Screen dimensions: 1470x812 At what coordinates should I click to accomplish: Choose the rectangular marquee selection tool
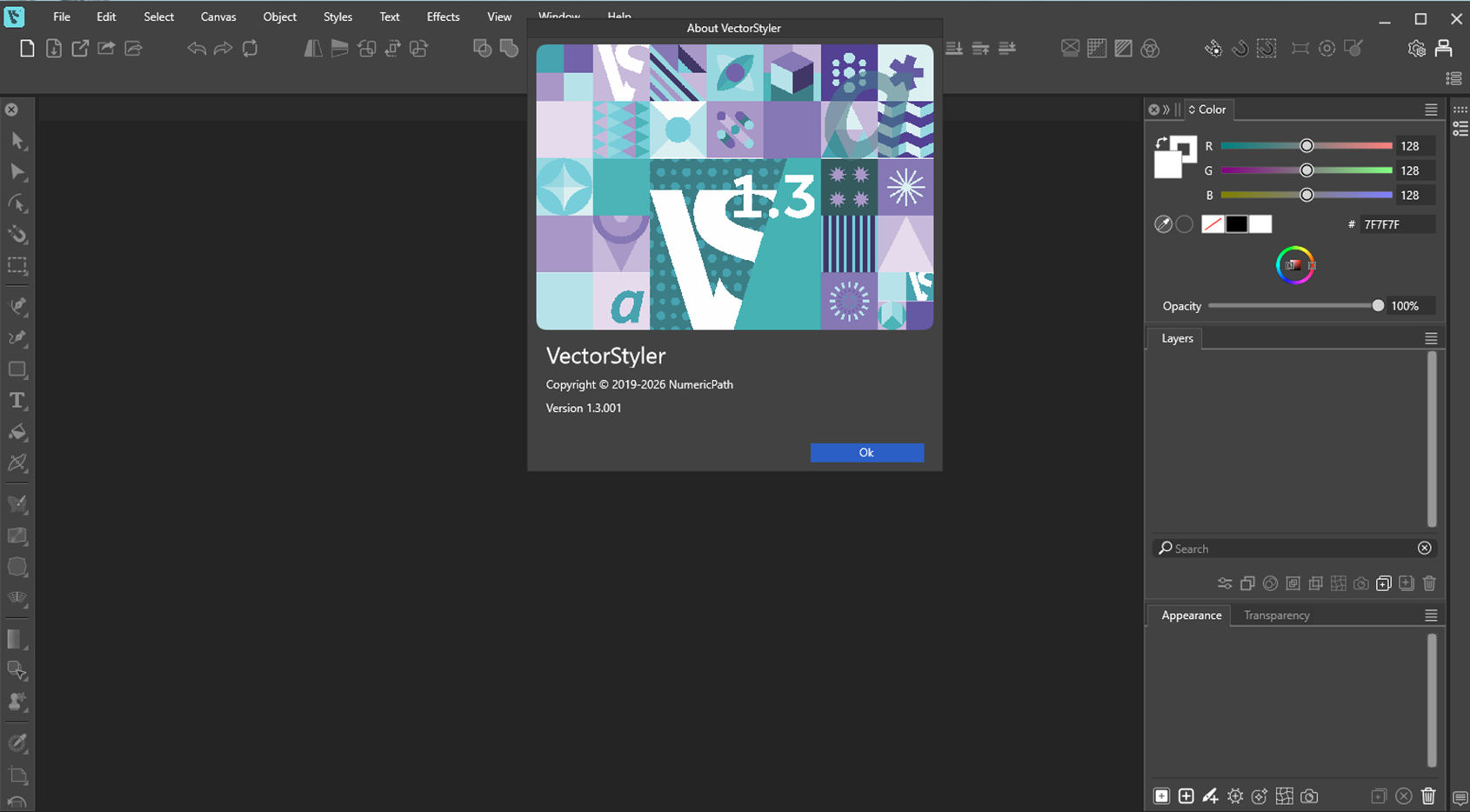coord(17,266)
